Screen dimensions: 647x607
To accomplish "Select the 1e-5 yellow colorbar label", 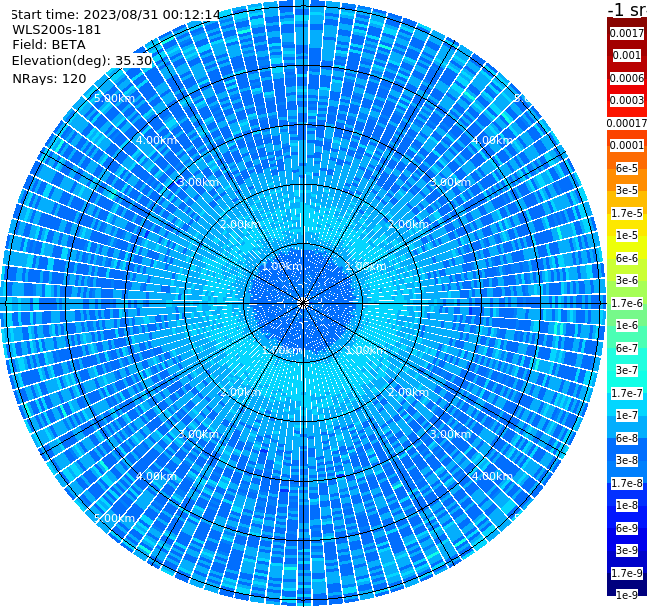I will click(627, 235).
